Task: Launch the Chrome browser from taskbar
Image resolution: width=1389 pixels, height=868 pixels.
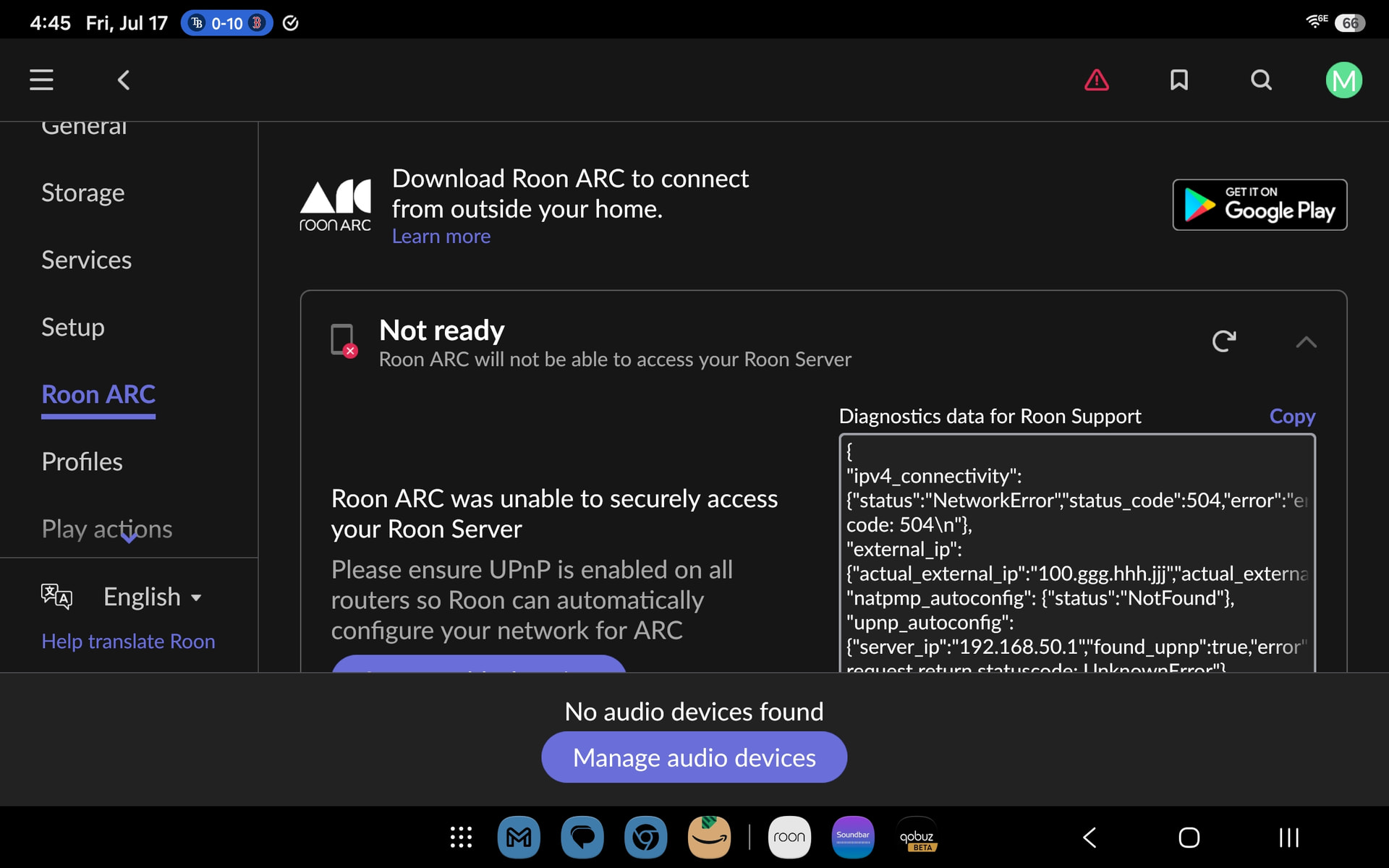Action: (645, 838)
